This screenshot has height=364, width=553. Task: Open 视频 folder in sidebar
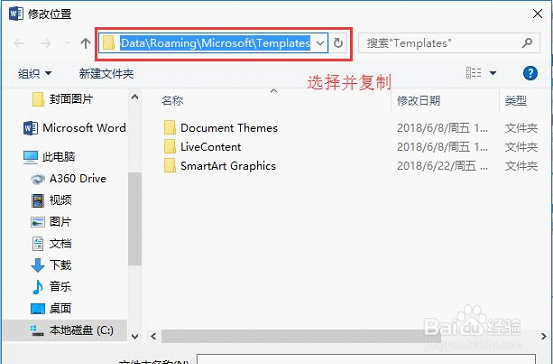click(51, 200)
